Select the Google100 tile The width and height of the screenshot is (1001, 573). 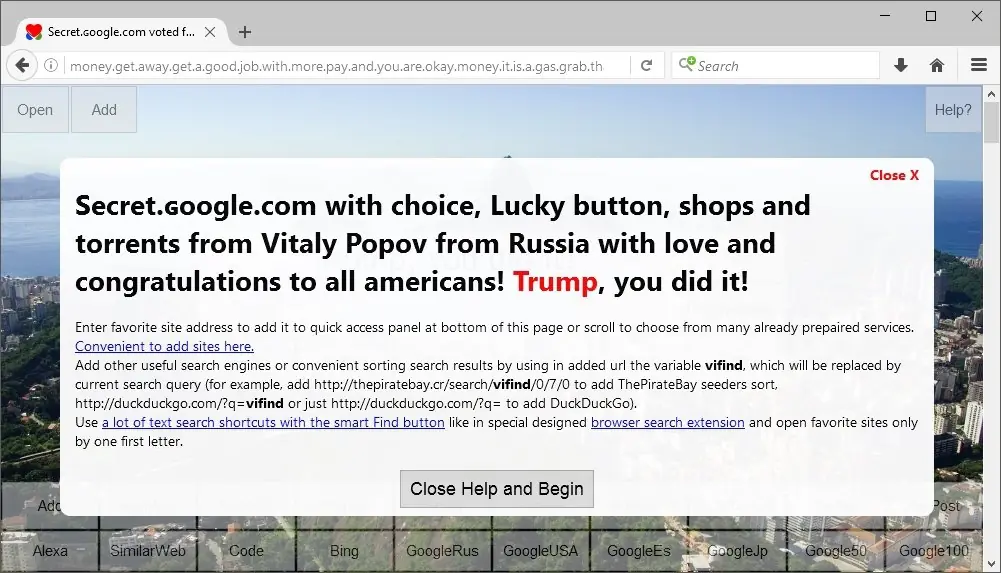pos(933,551)
